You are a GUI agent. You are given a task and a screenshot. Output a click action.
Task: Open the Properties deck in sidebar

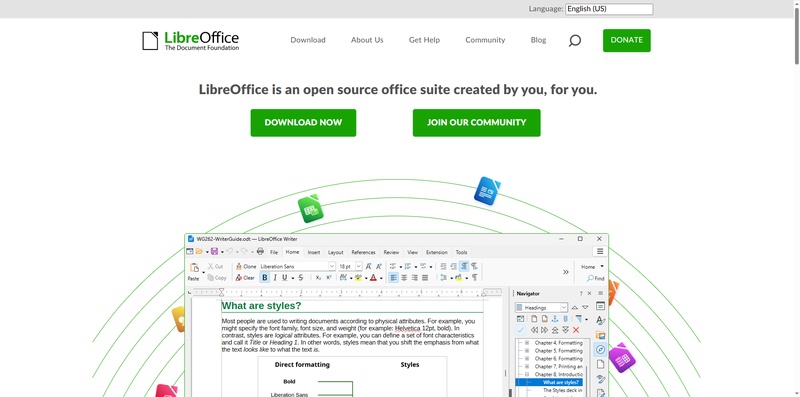point(601,306)
